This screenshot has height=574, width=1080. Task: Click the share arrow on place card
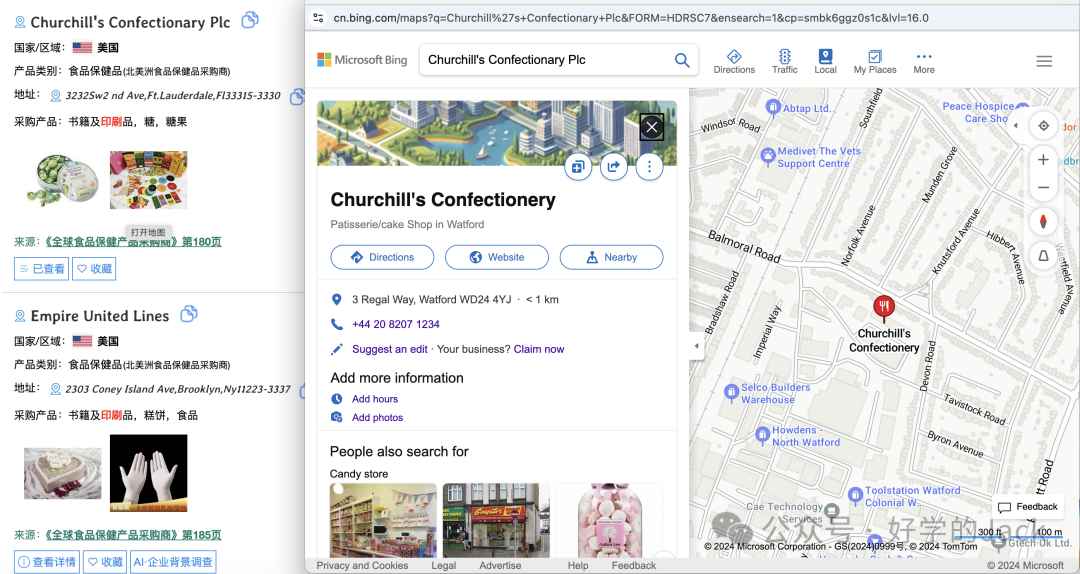tap(613, 166)
